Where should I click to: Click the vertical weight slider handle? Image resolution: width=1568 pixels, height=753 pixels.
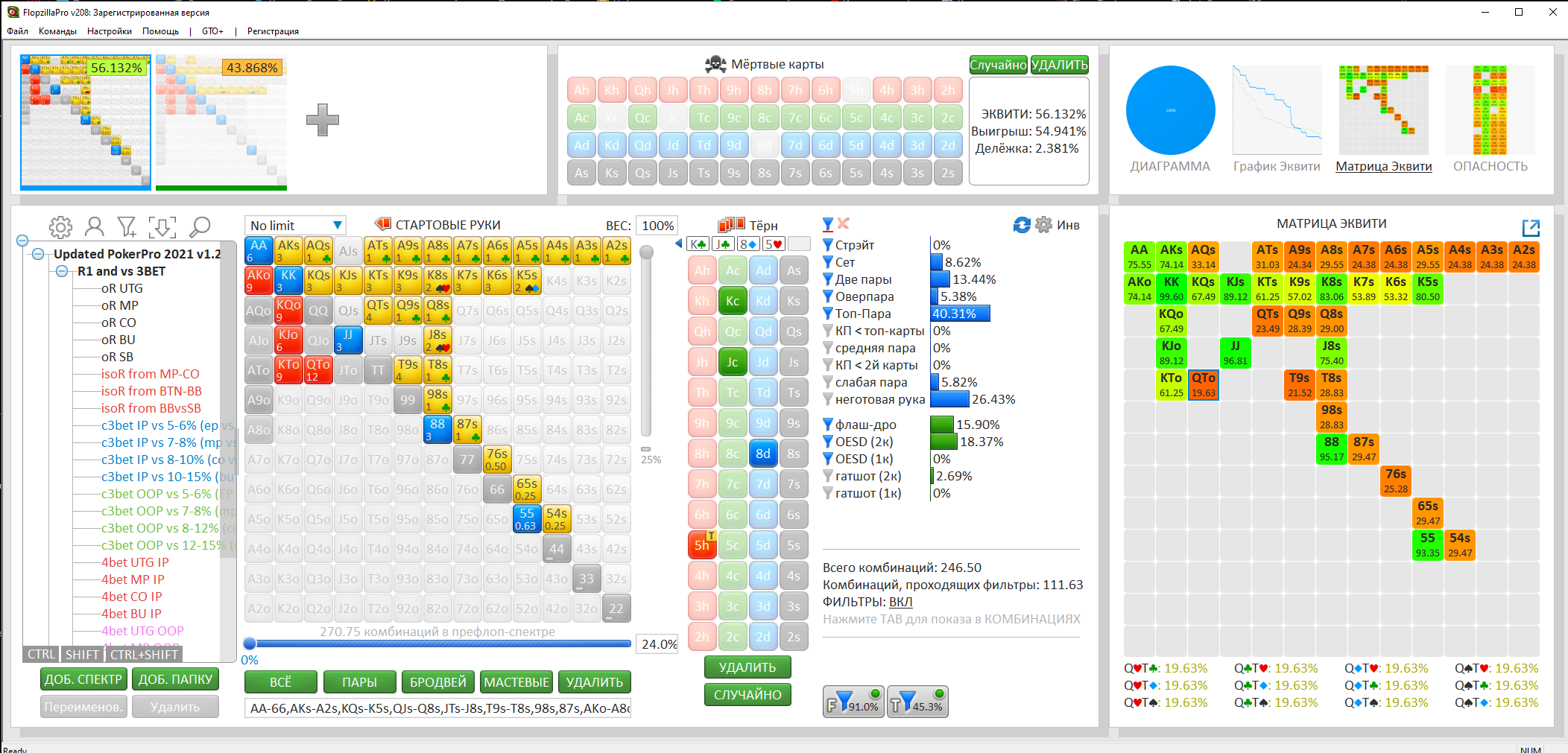pyautogui.click(x=647, y=252)
